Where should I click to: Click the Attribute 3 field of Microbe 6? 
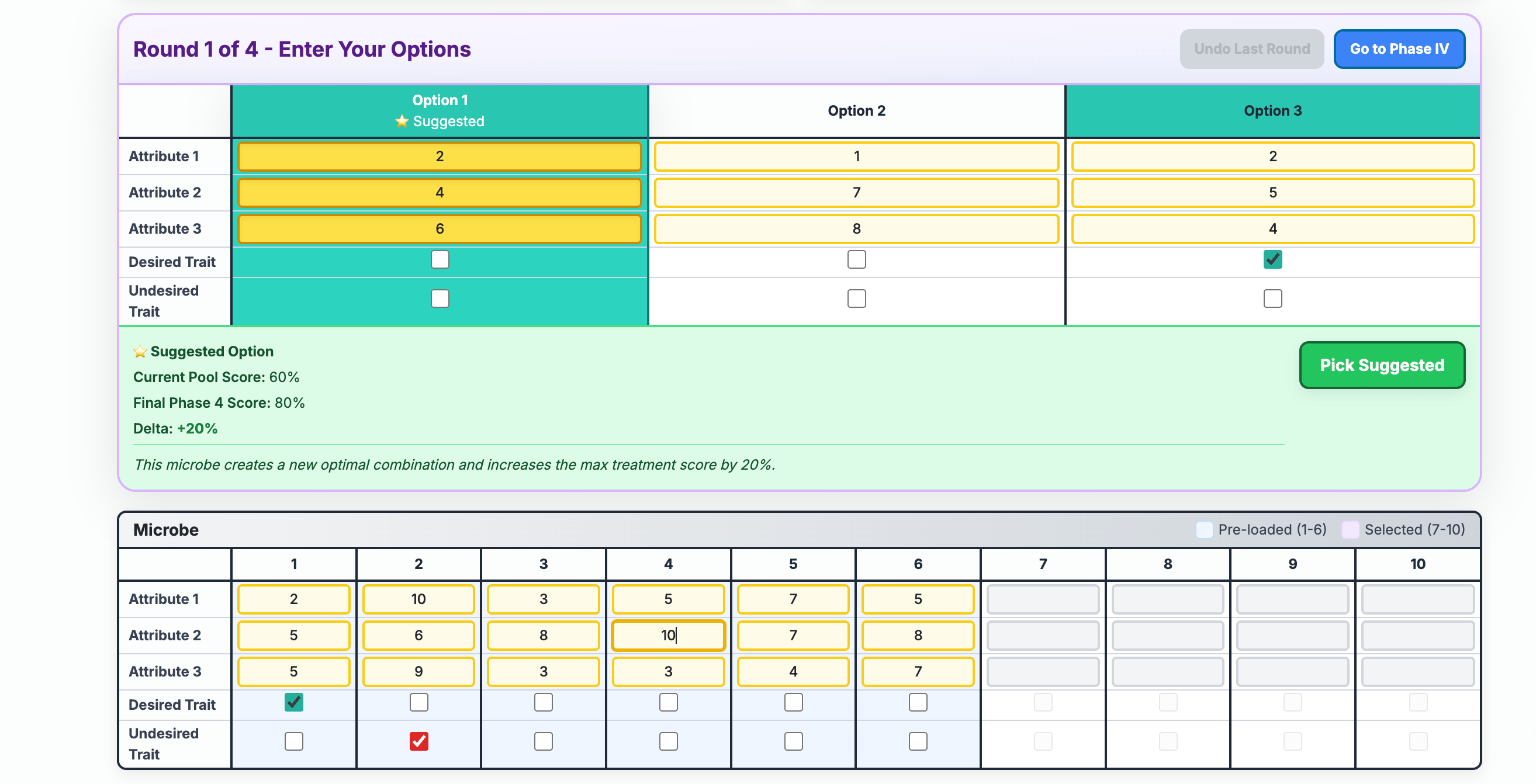tap(917, 671)
